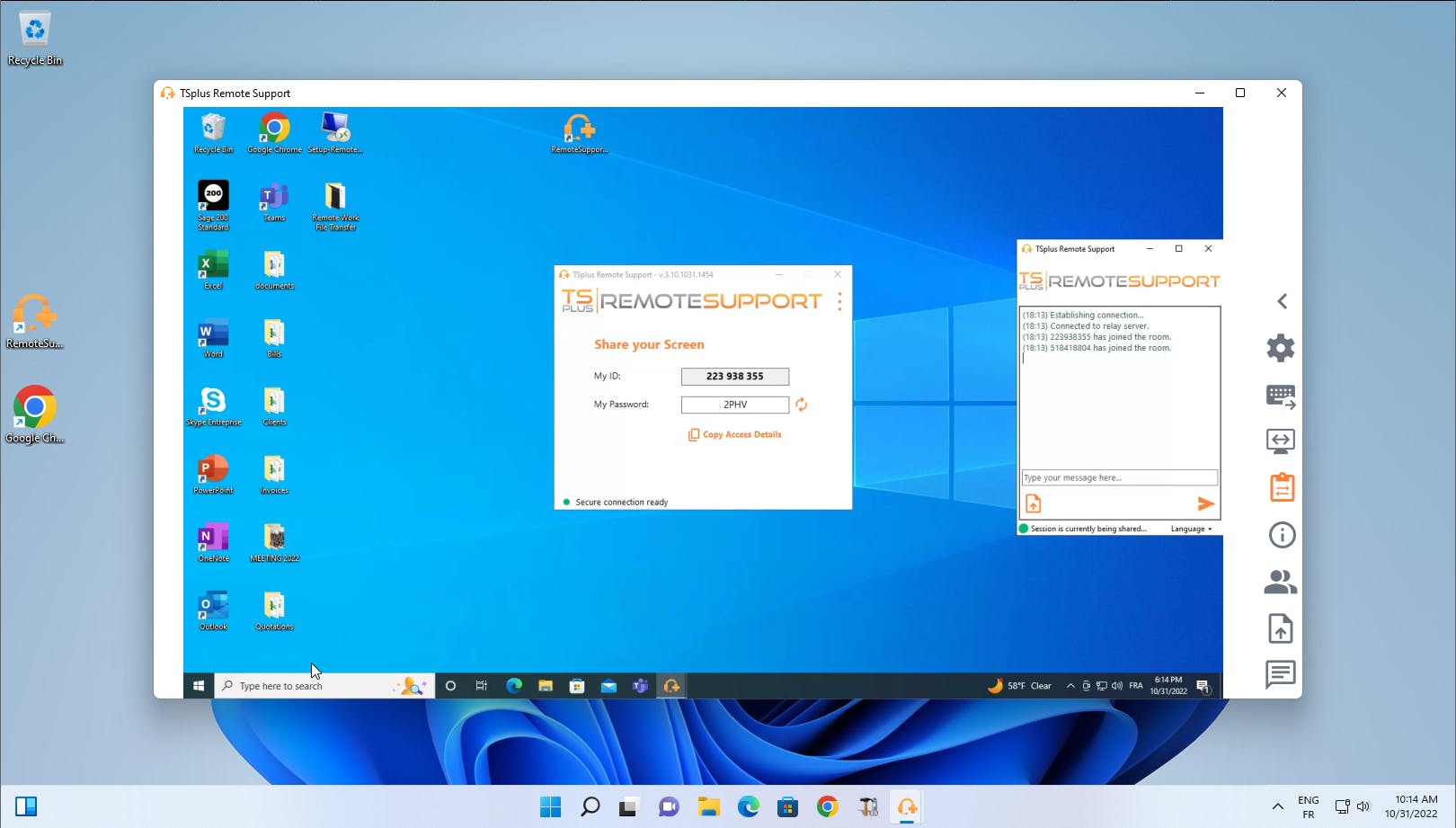Refresh the password with the orange arrow icon
The image size is (1456, 828).
coord(802,405)
